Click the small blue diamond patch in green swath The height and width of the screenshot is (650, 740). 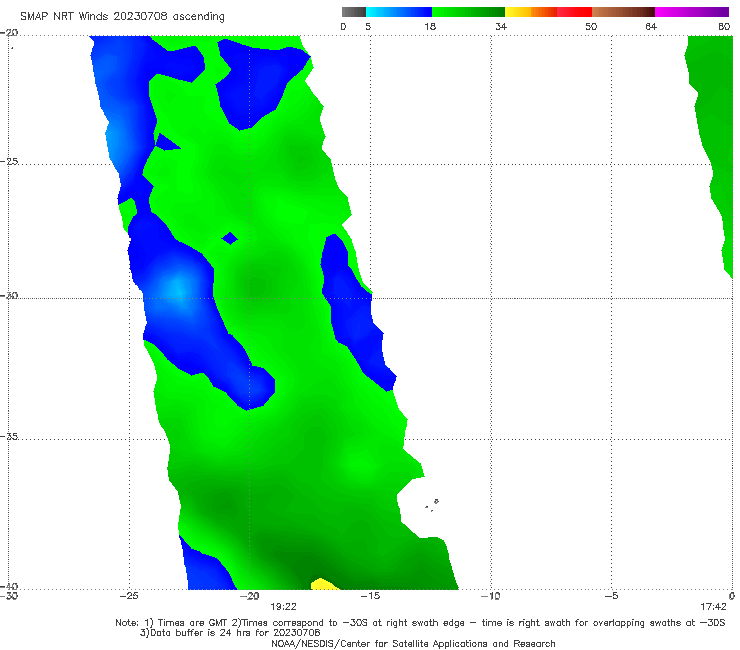point(230,238)
